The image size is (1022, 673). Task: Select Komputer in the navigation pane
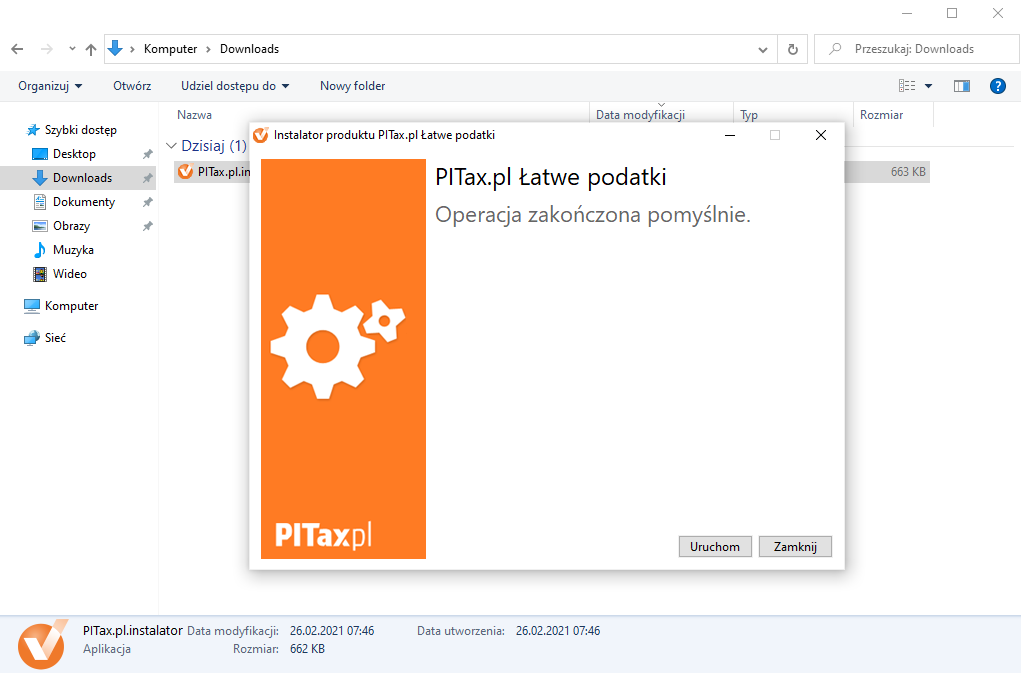pos(71,306)
